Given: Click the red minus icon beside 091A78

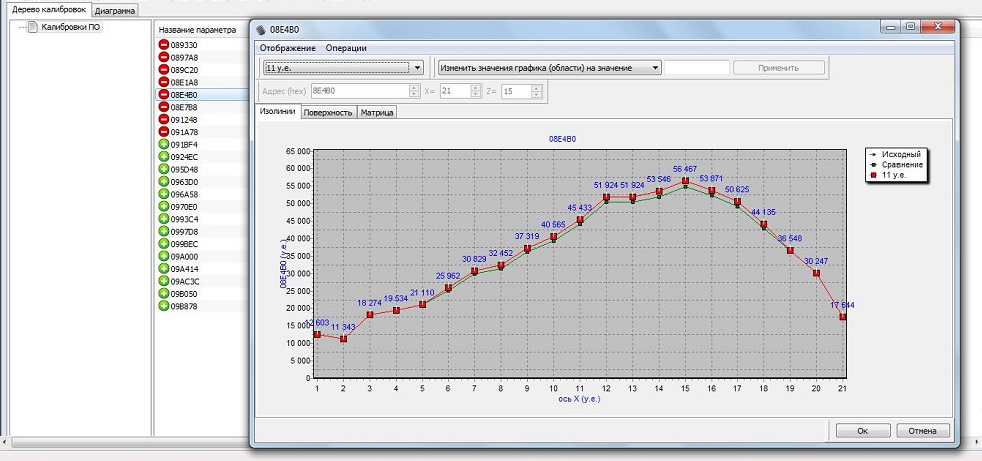Looking at the screenshot, I should [x=164, y=132].
